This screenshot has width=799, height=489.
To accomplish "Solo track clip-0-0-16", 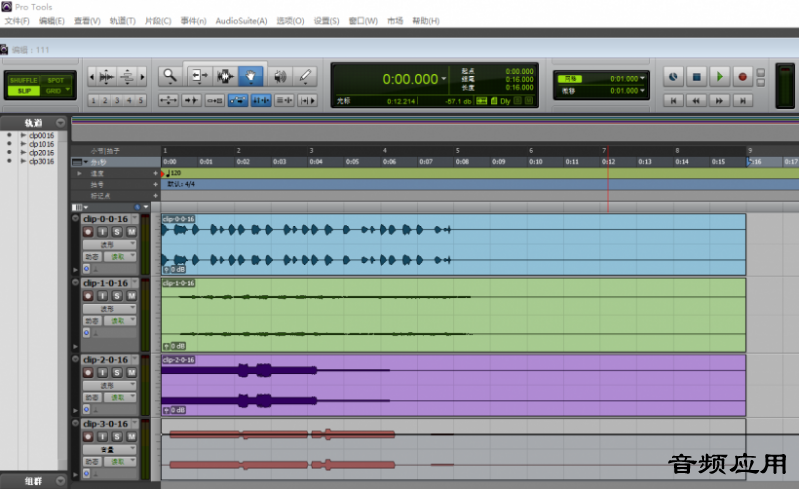I will [117, 232].
